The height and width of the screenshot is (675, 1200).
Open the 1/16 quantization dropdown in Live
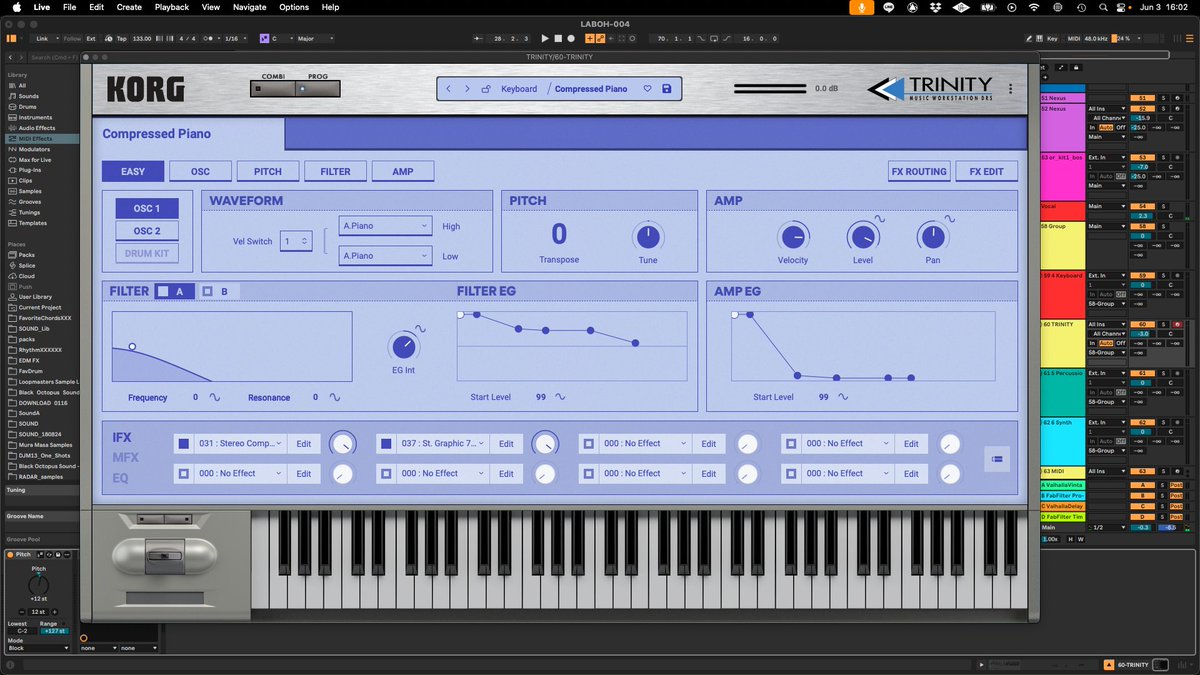(233, 38)
